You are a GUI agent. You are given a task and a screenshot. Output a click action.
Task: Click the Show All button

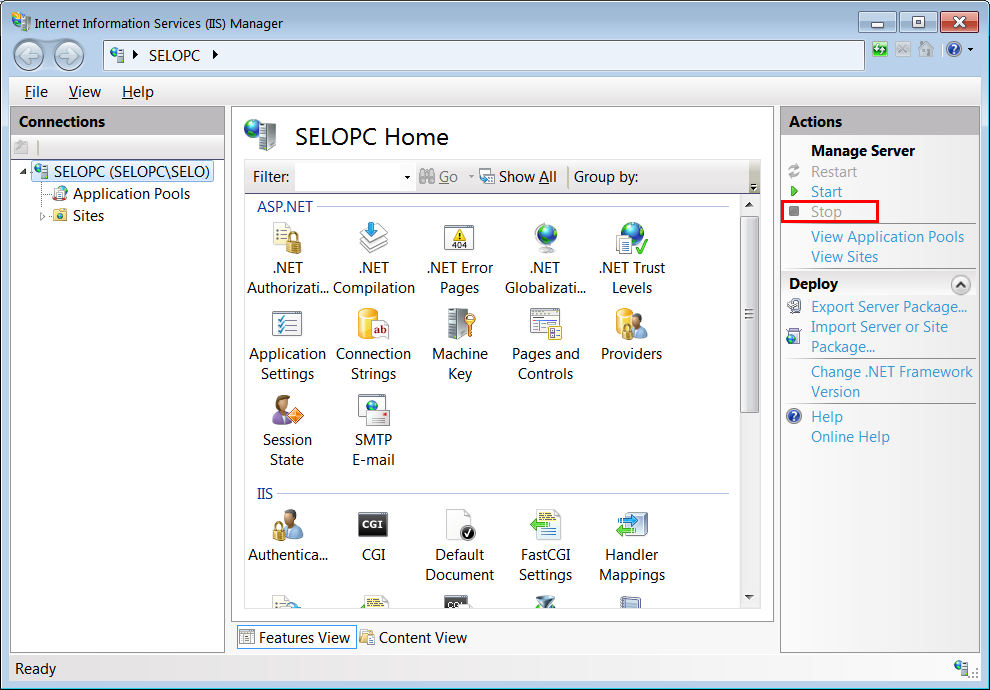tap(518, 177)
